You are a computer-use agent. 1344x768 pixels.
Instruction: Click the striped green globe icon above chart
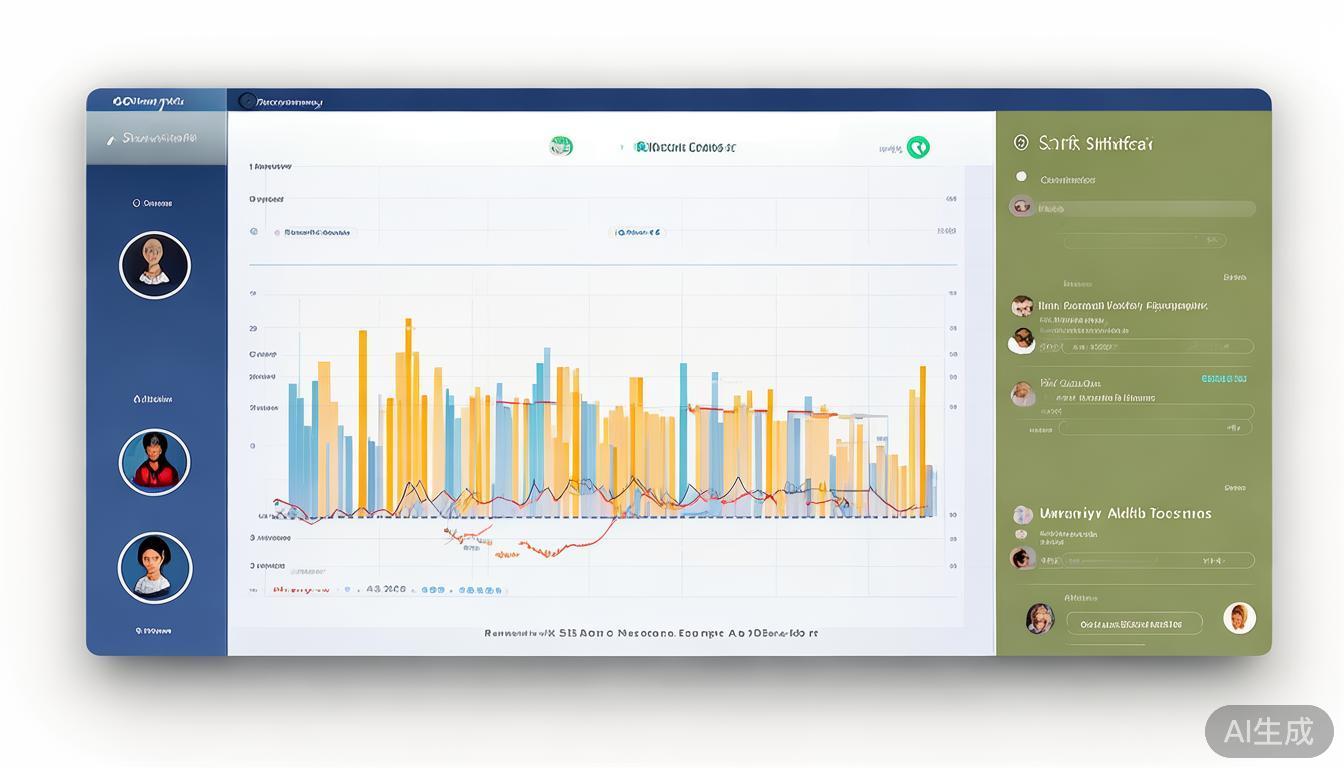click(x=561, y=147)
